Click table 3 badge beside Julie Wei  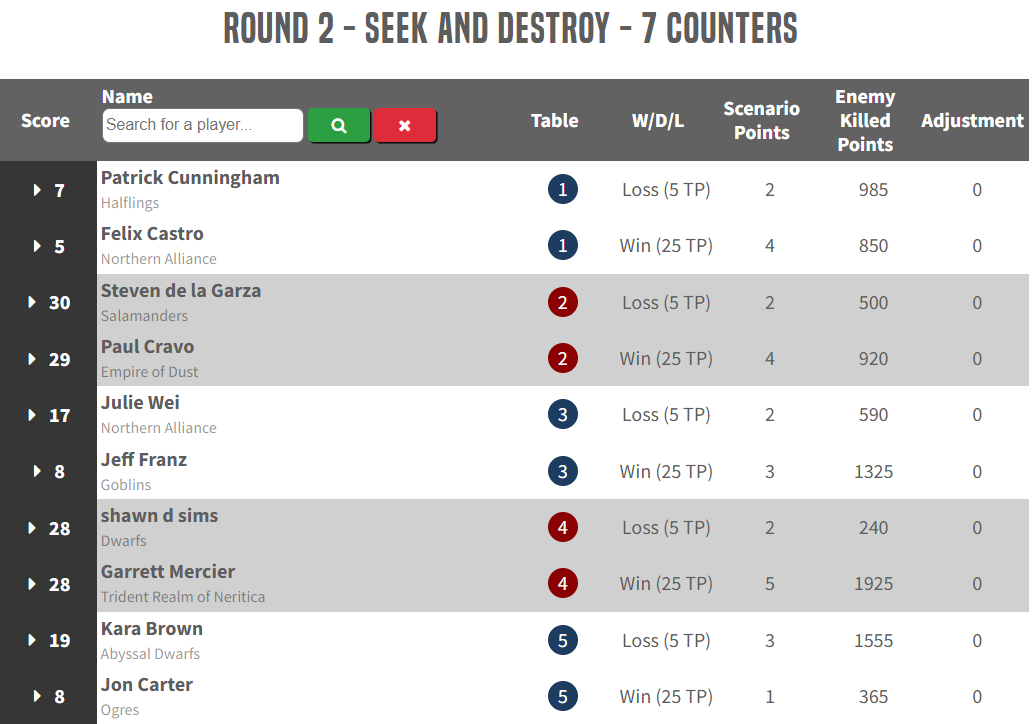coord(563,415)
